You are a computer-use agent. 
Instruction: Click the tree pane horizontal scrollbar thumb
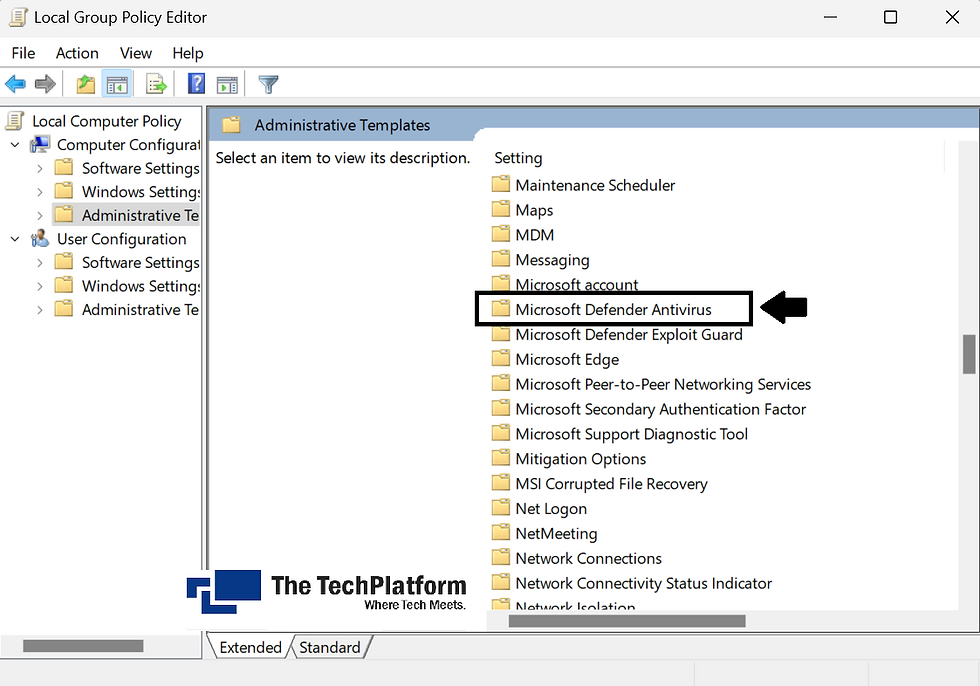point(83,646)
